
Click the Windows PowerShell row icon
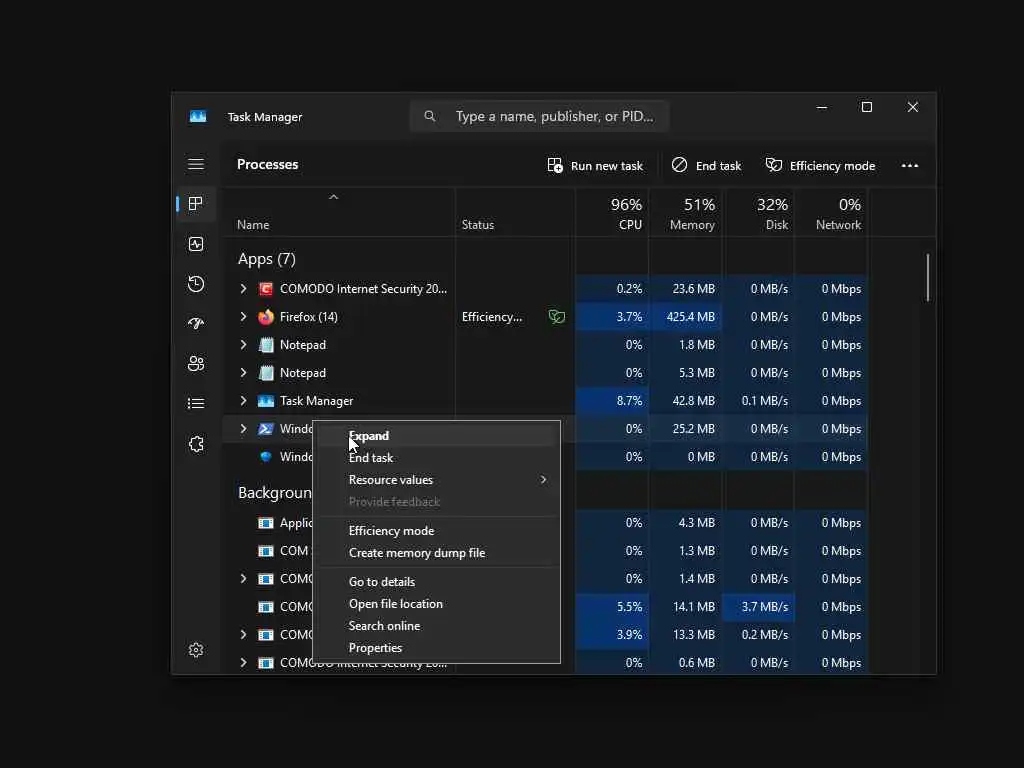tap(266, 429)
